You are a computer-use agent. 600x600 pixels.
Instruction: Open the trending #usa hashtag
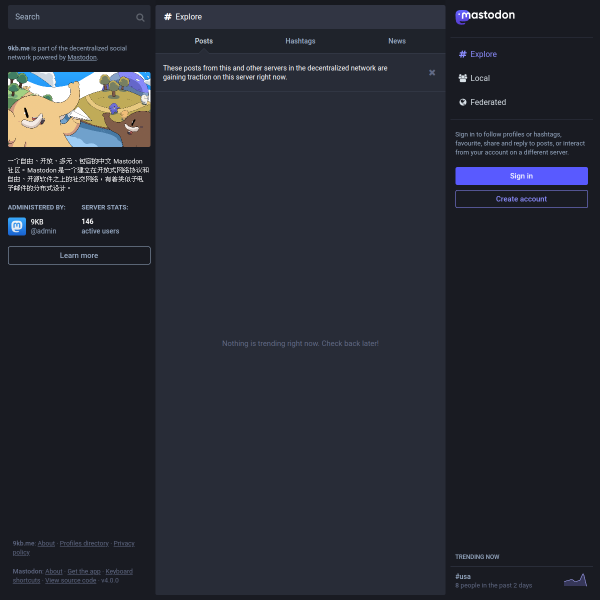pyautogui.click(x=463, y=576)
